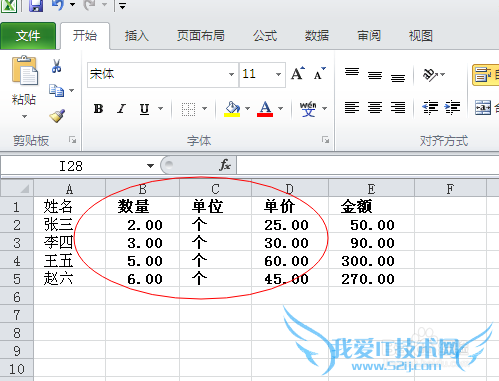Open the phonetic guide dropdown arrow
This screenshot has width=499, height=381.
click(325, 109)
